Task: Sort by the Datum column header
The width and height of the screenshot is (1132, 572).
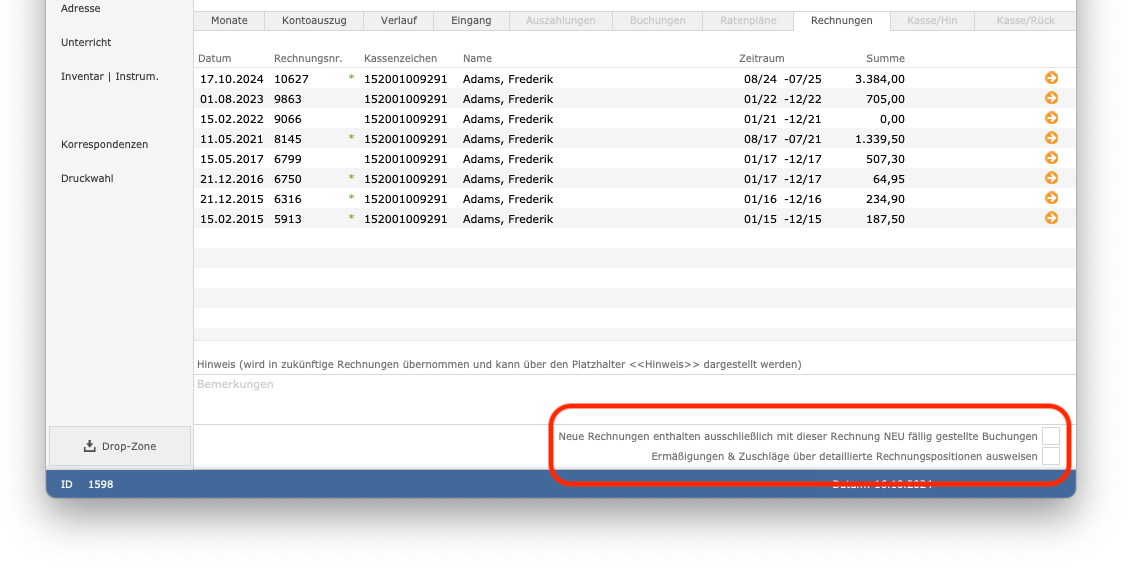Action: coord(214,58)
